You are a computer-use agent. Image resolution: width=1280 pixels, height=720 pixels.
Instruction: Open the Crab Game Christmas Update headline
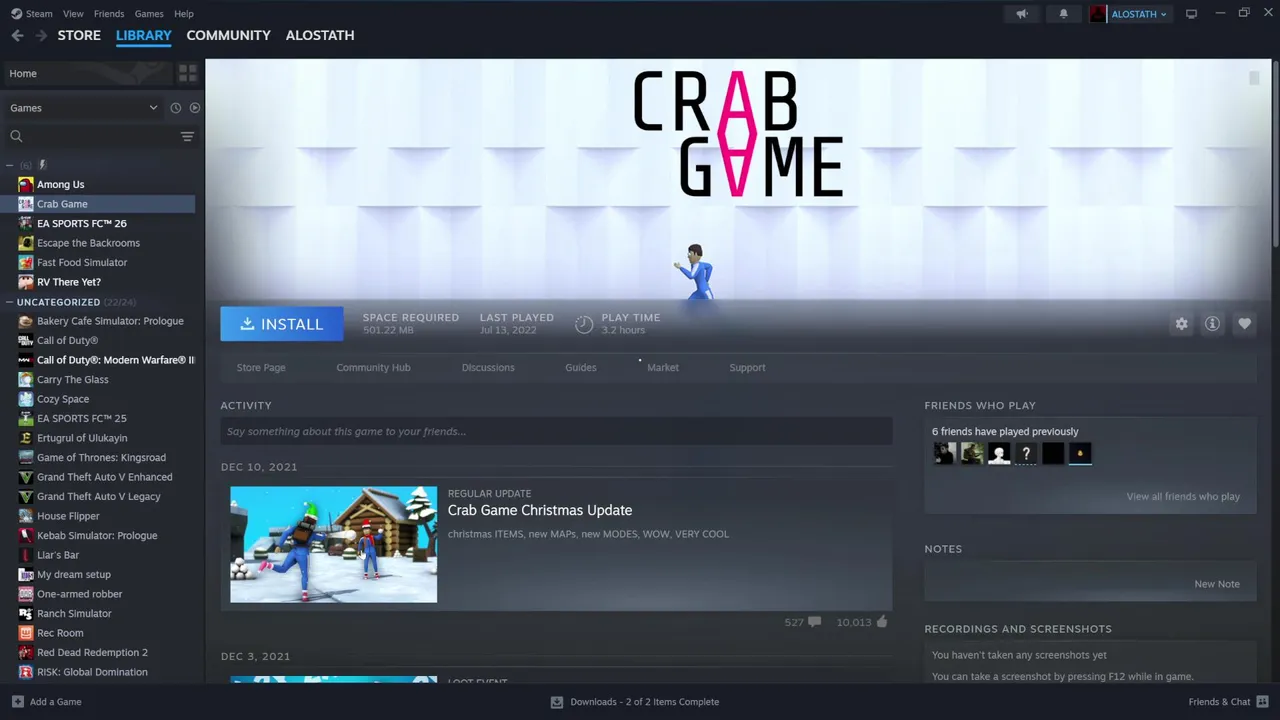[540, 510]
